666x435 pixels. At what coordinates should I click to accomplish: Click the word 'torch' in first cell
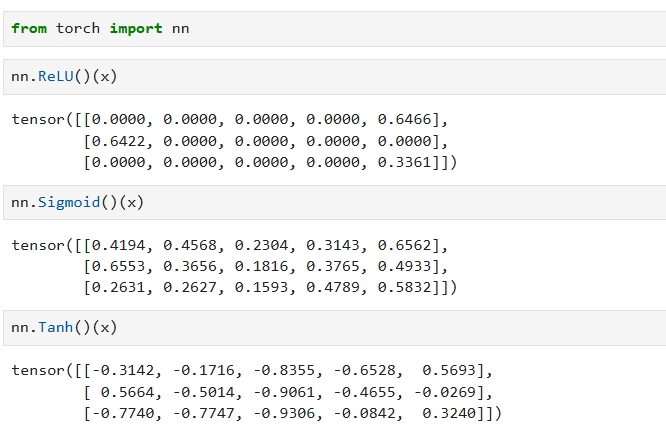78,28
